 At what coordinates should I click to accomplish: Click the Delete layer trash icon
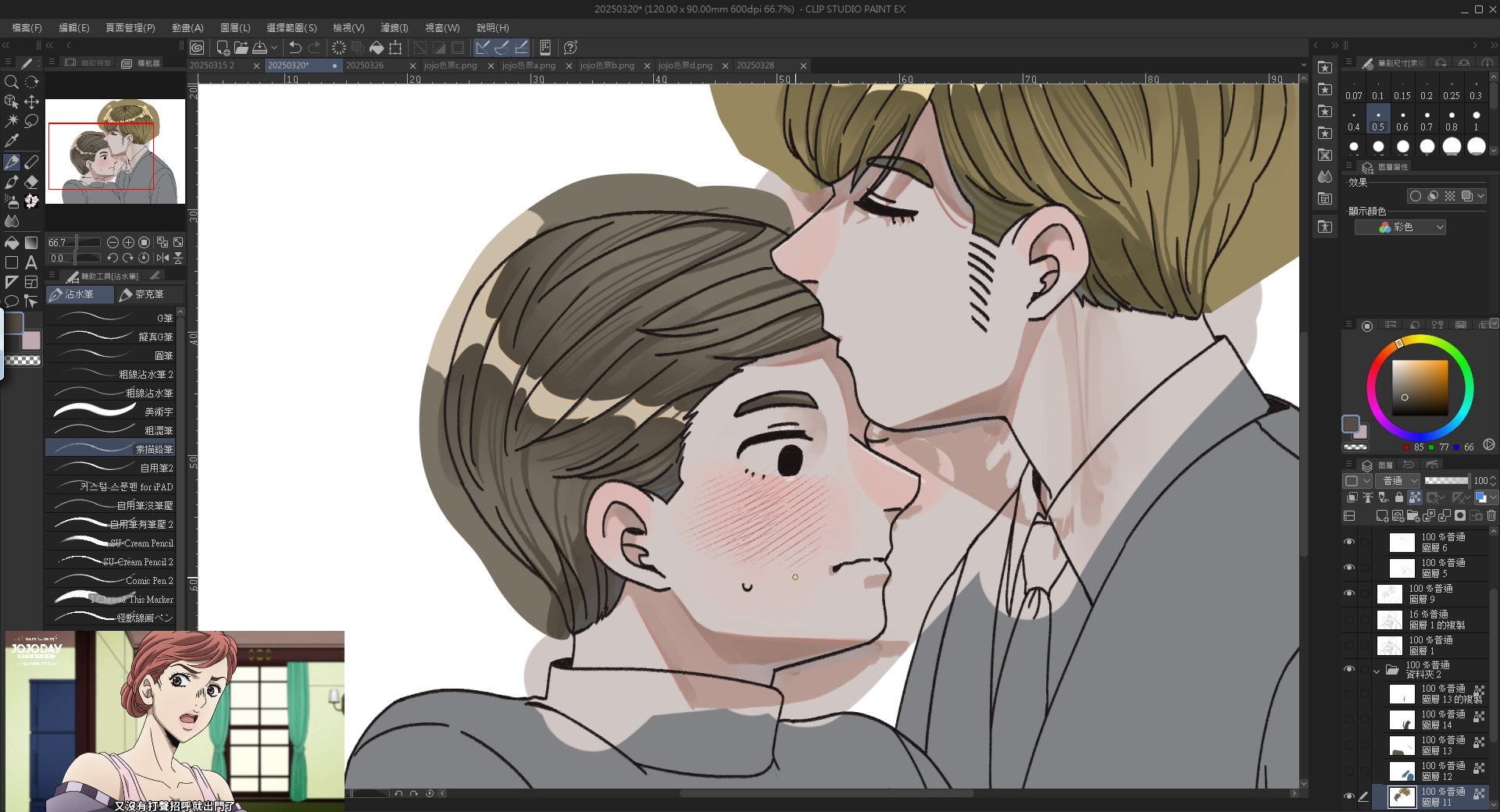[x=1491, y=516]
